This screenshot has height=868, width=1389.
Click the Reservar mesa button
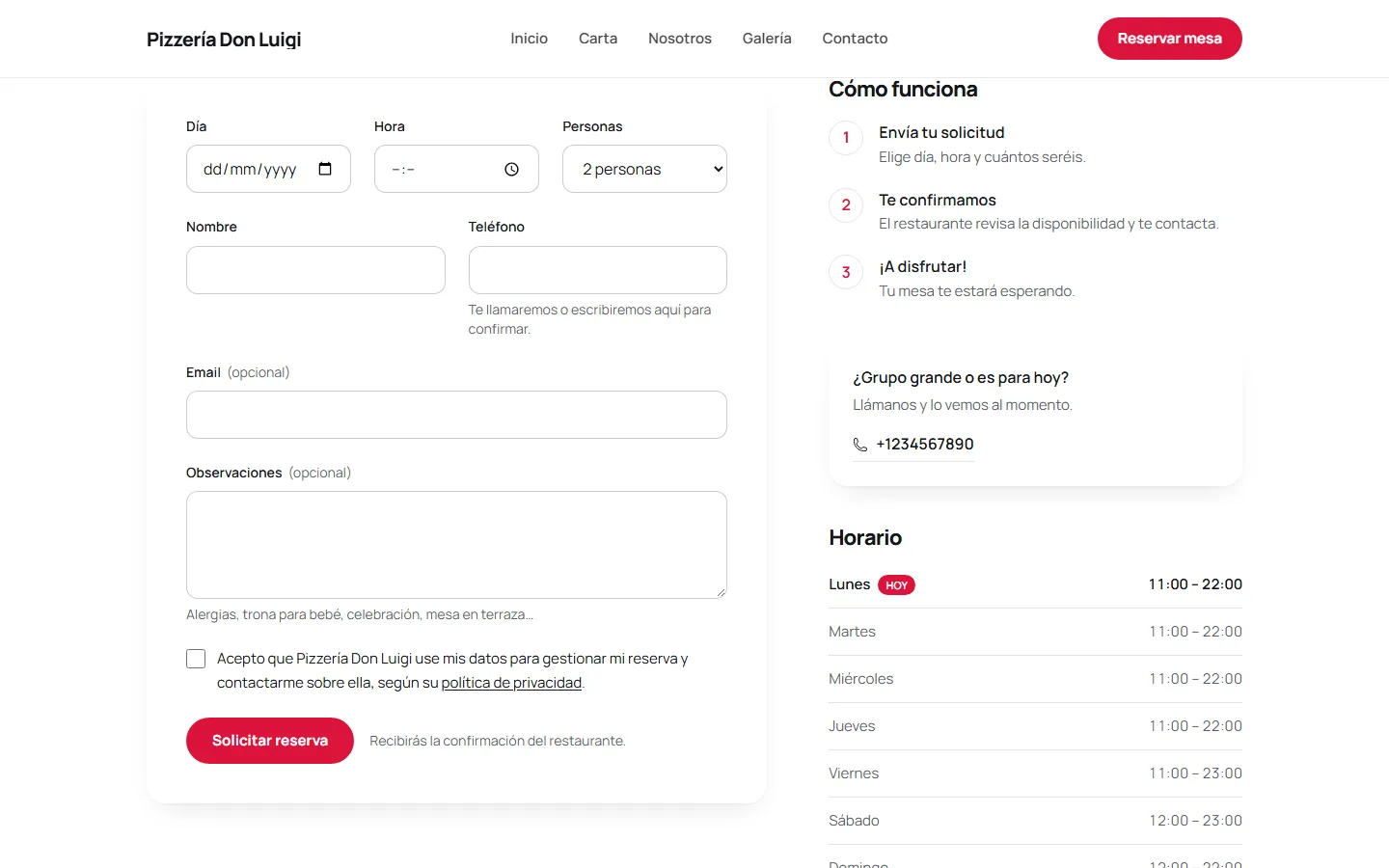point(1170,39)
